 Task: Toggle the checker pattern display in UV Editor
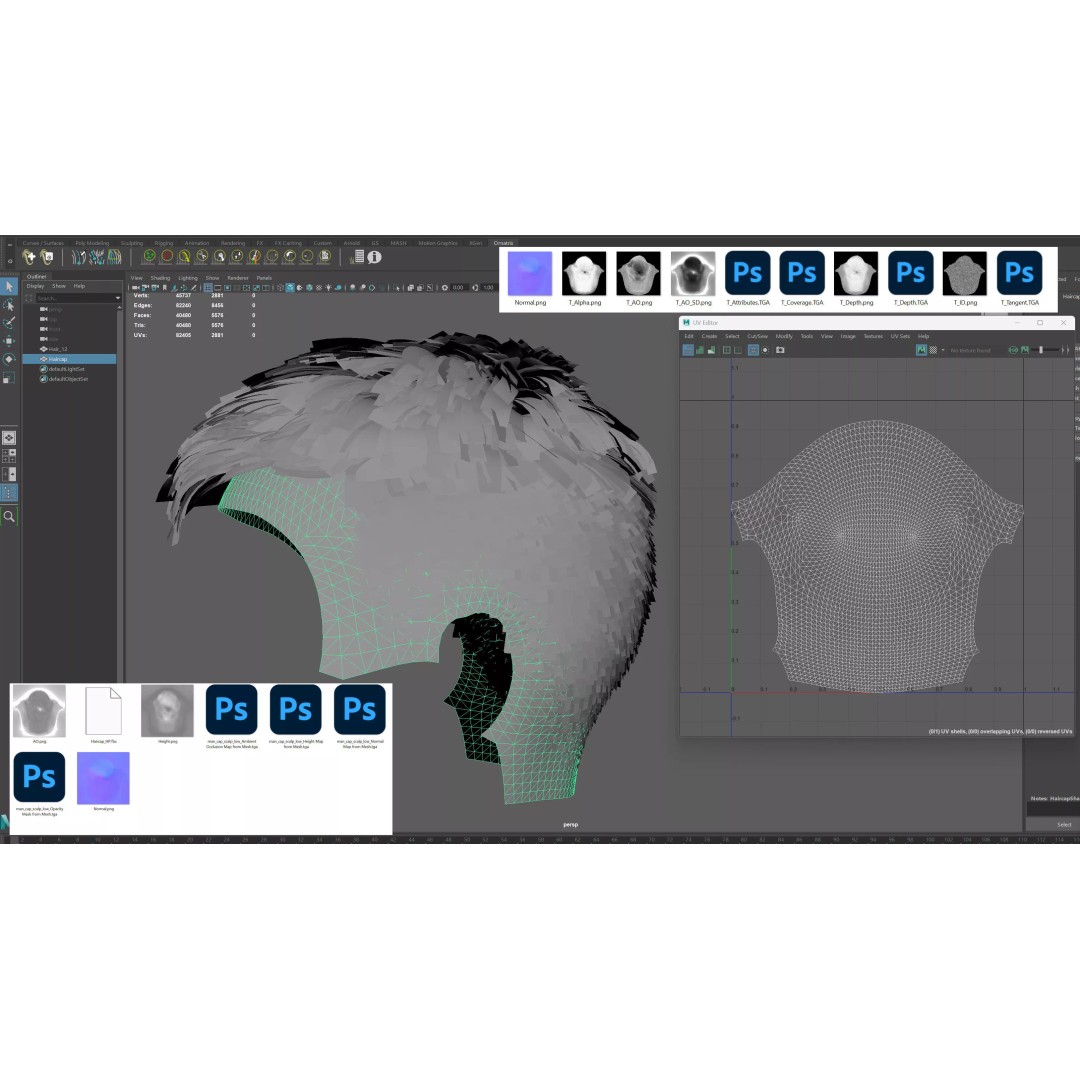point(935,350)
